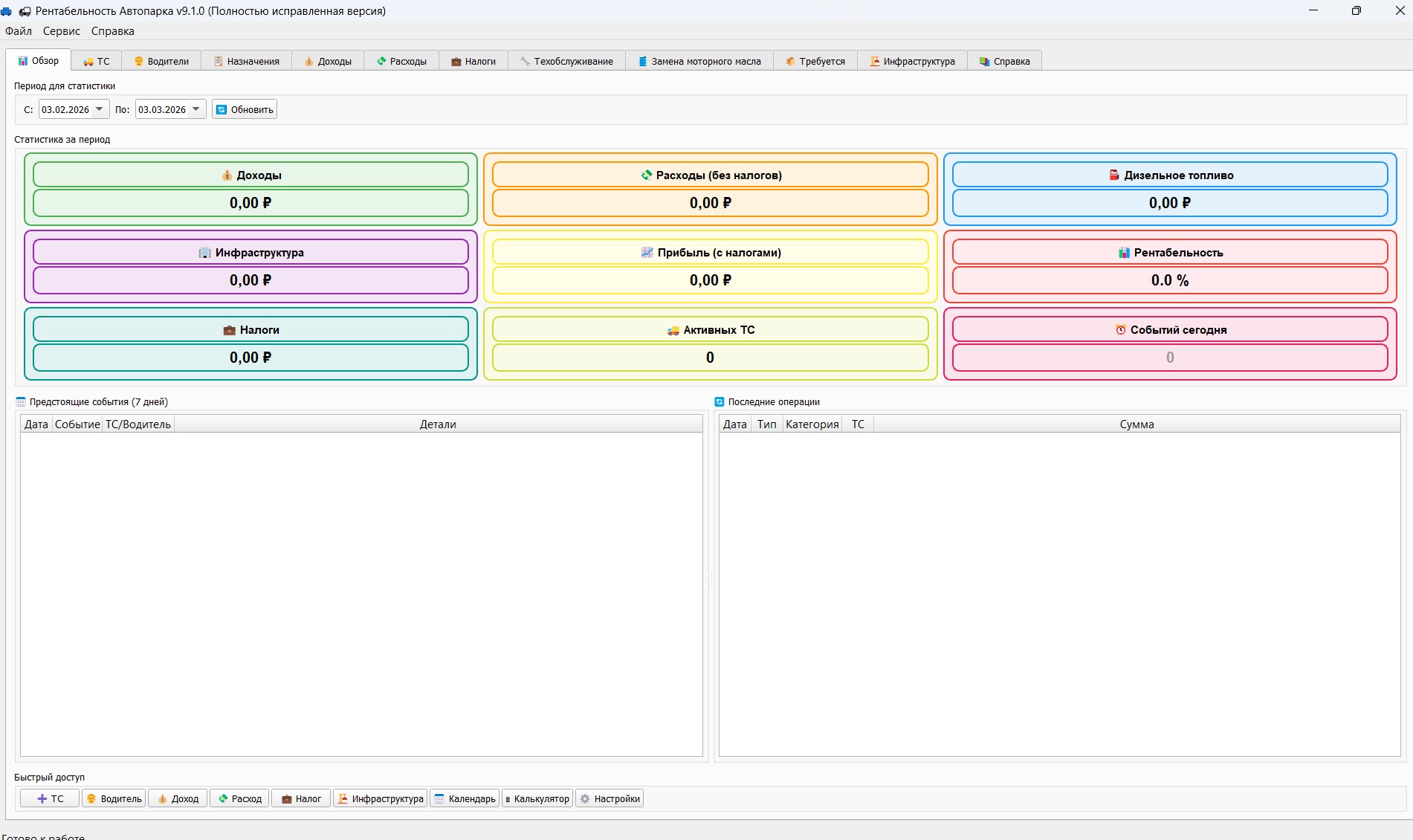Open the Налоги tab
The image size is (1413, 840).
(x=473, y=62)
